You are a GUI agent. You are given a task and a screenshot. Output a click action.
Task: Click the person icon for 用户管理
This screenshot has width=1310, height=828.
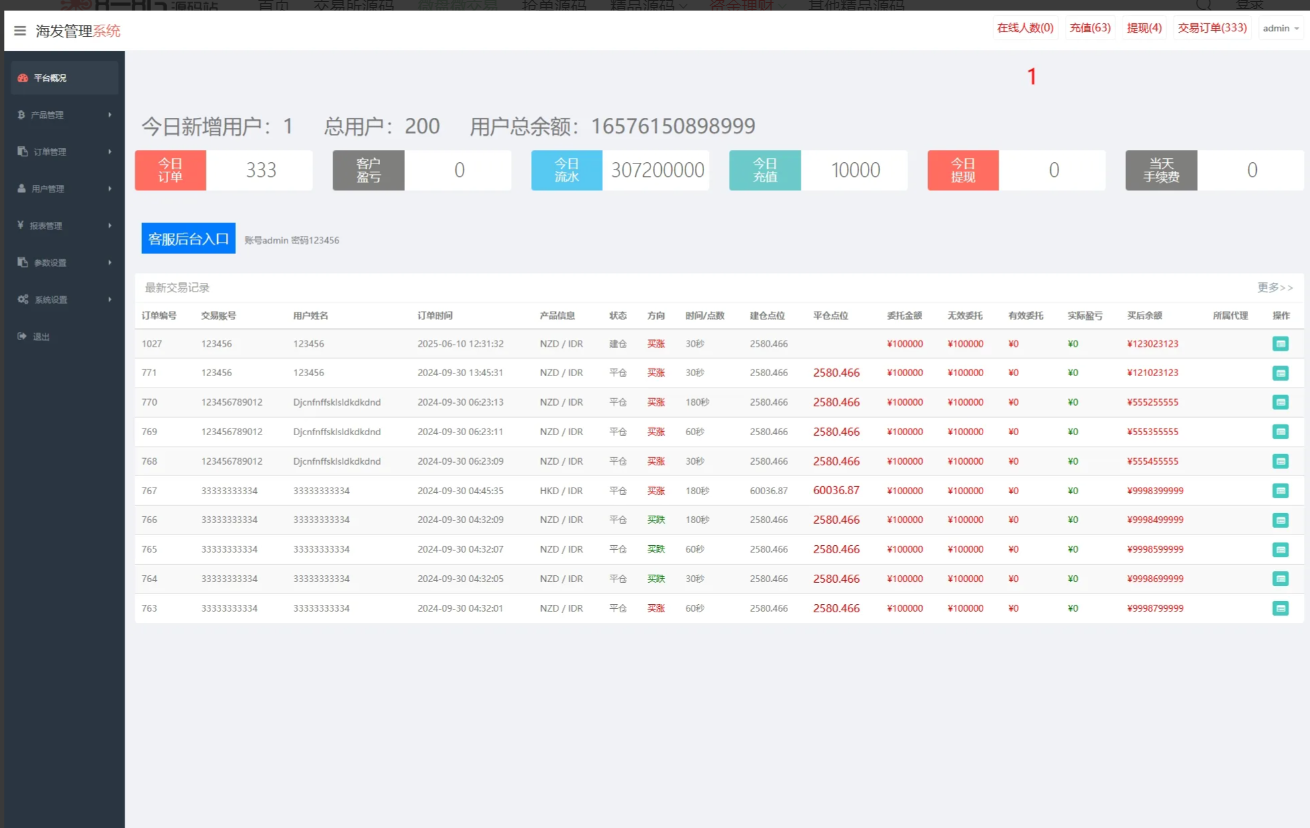pos(22,189)
